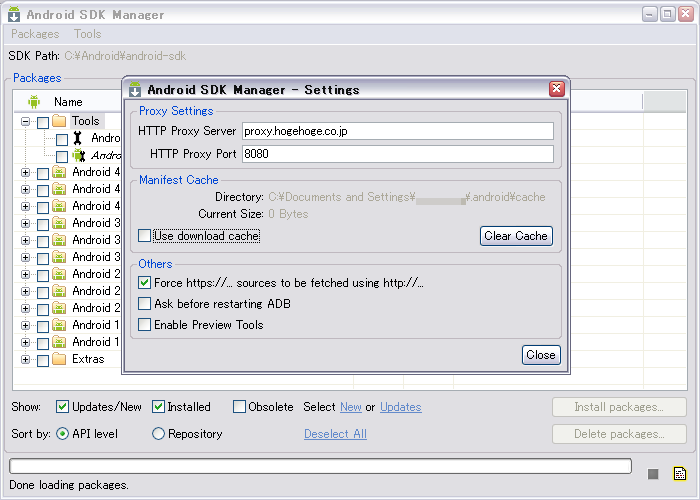Screen dimensions: 700x500
Task: Click the Close button in Settings dialog
Action: (541, 355)
